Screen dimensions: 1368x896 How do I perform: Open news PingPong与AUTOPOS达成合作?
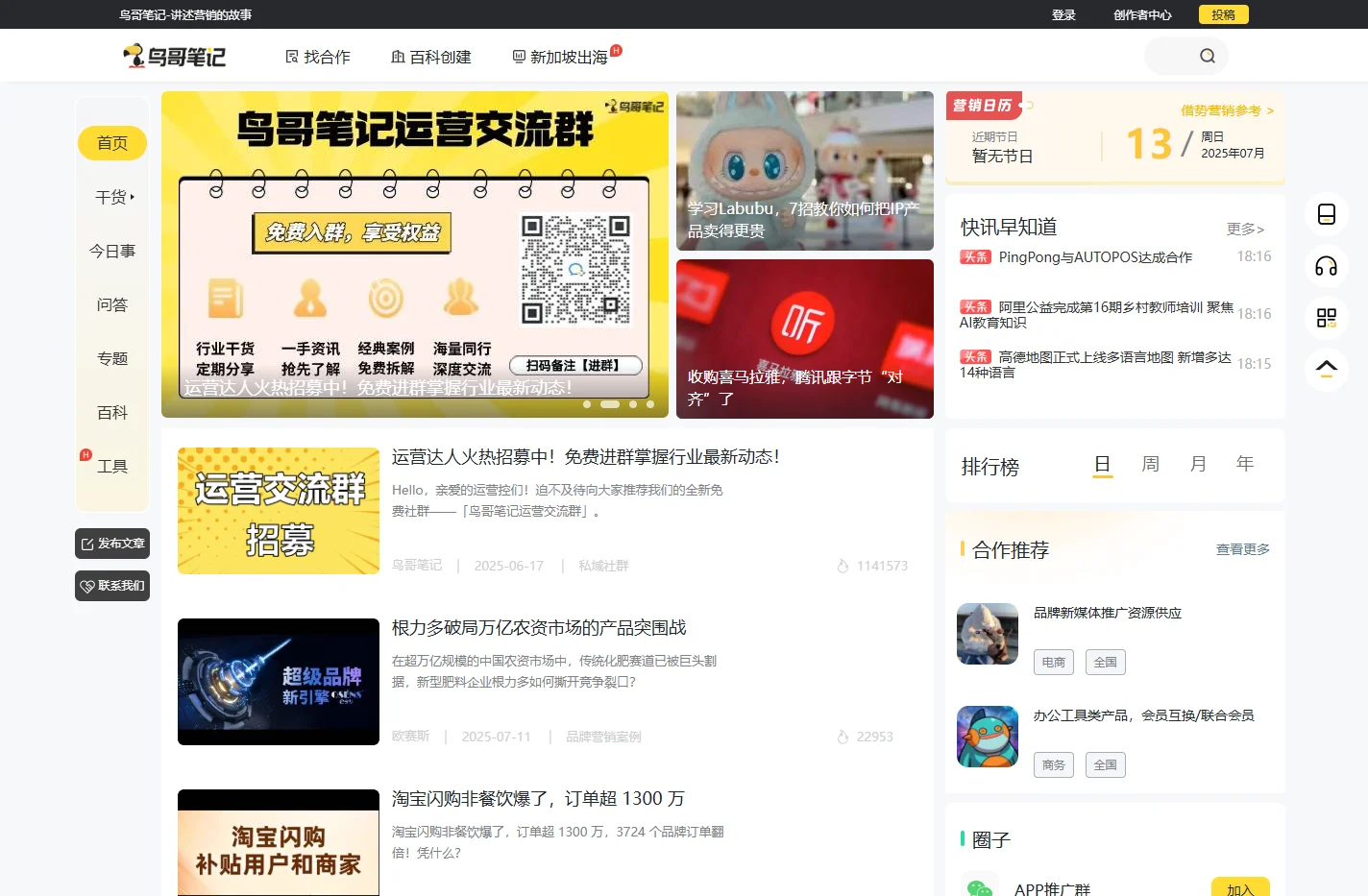click(1095, 257)
